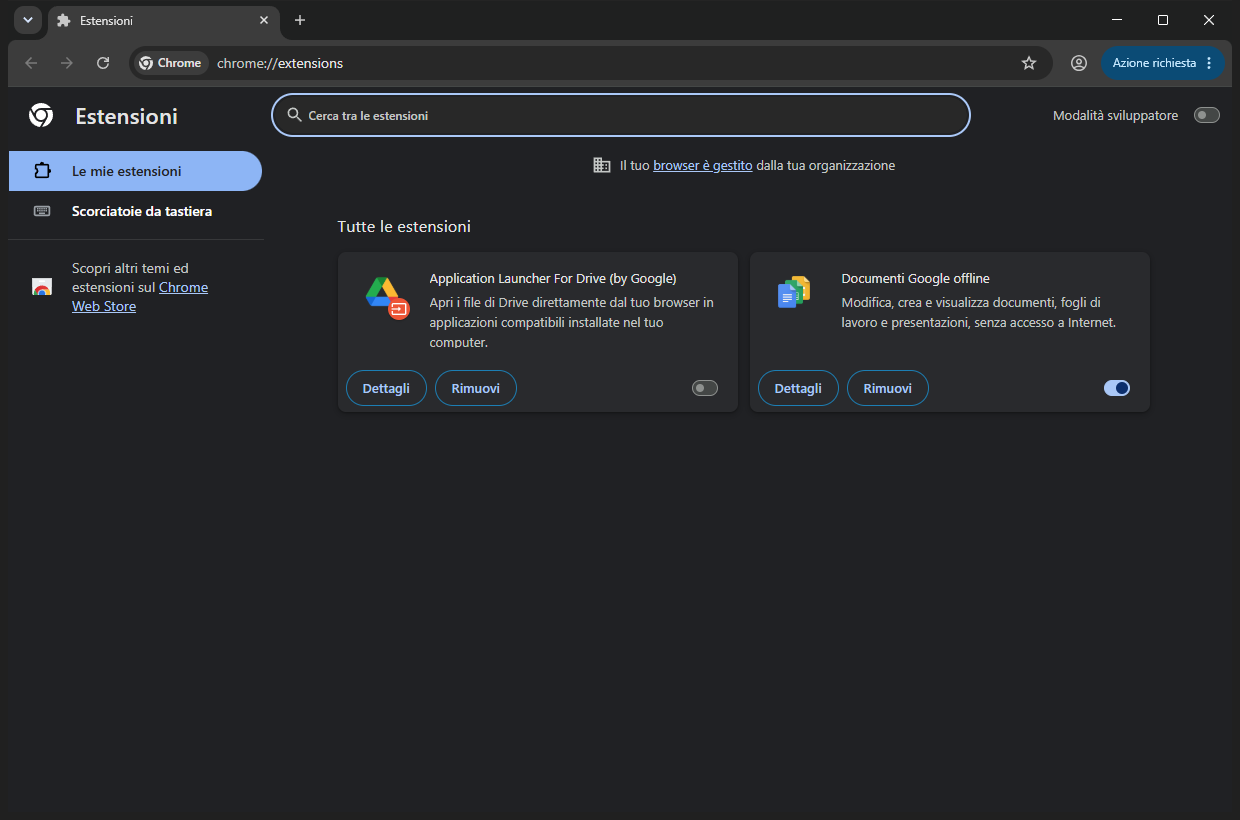The image size is (1240, 820).
Task: Click the Application Launcher For Drive title
Action: coord(553,278)
